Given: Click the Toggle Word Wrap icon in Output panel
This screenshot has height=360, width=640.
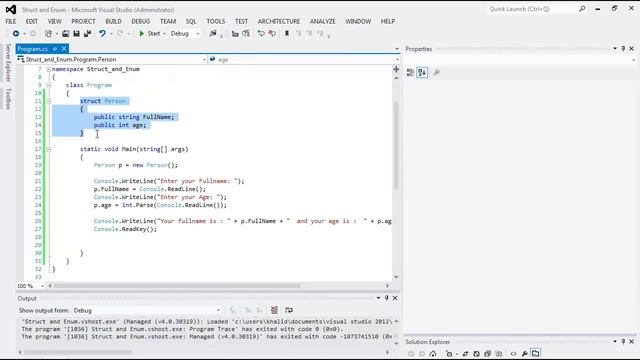Looking at the screenshot, I should (x=289, y=310).
